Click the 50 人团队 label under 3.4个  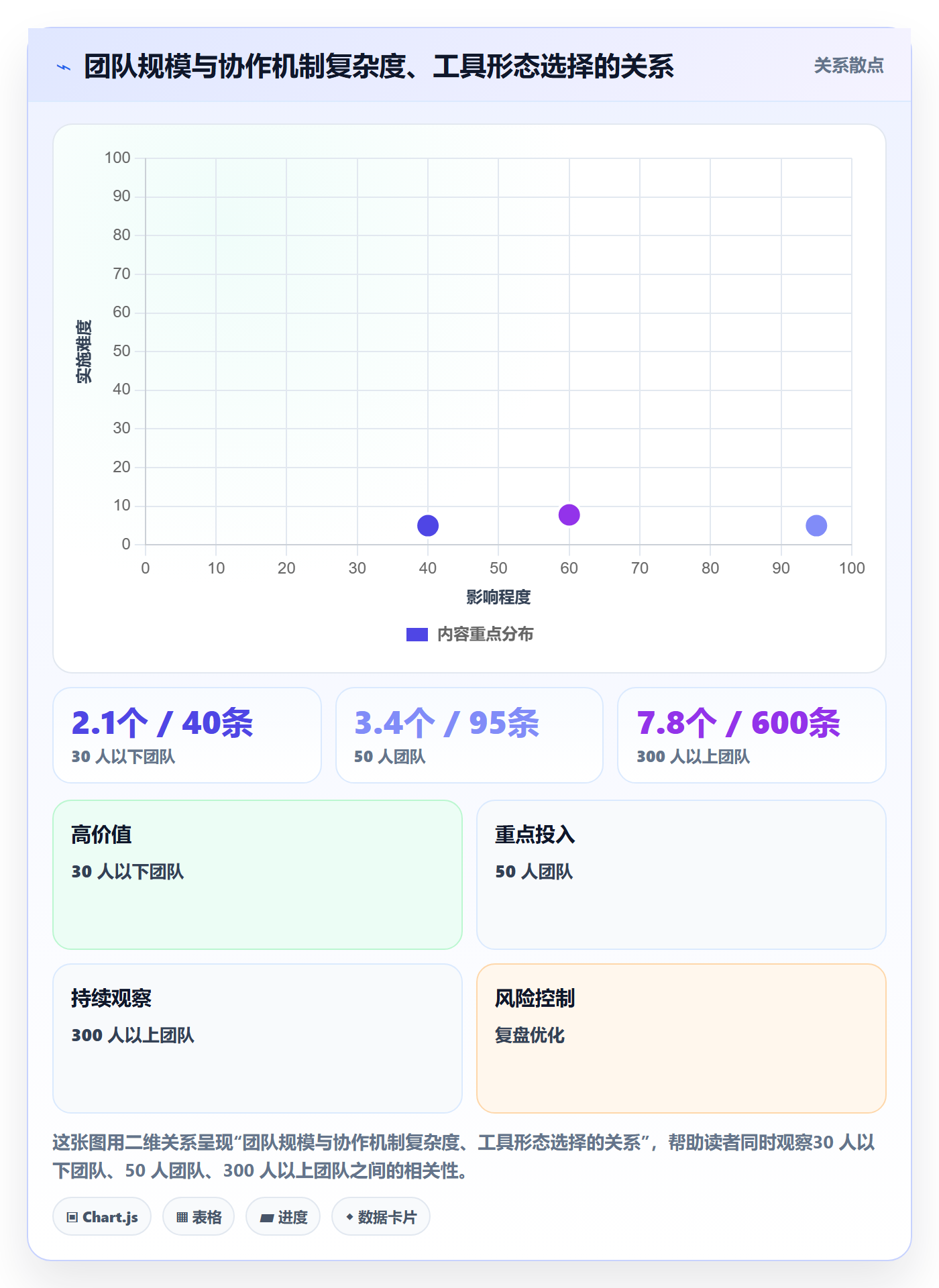[390, 757]
